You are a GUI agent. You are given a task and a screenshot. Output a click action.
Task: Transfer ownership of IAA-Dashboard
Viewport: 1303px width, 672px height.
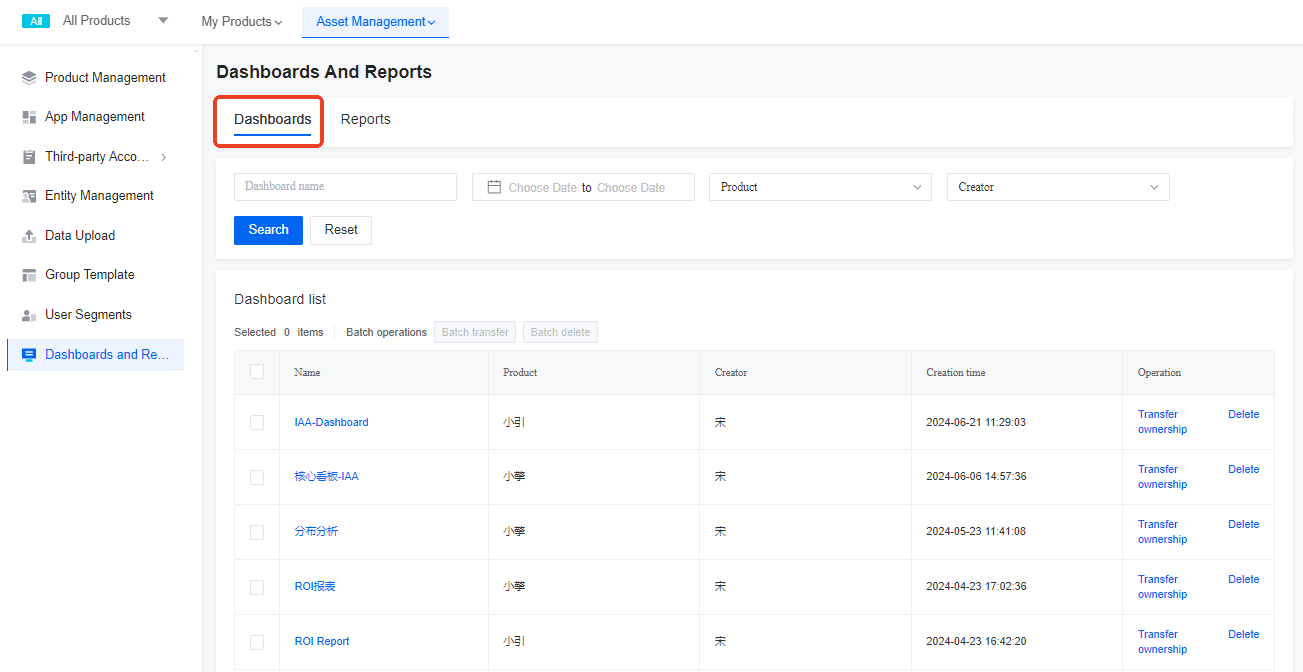[x=1162, y=422]
